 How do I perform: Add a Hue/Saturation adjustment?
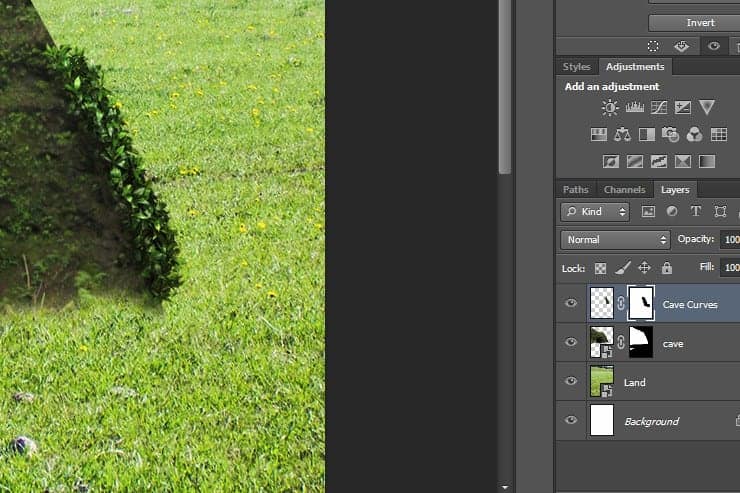coord(599,135)
